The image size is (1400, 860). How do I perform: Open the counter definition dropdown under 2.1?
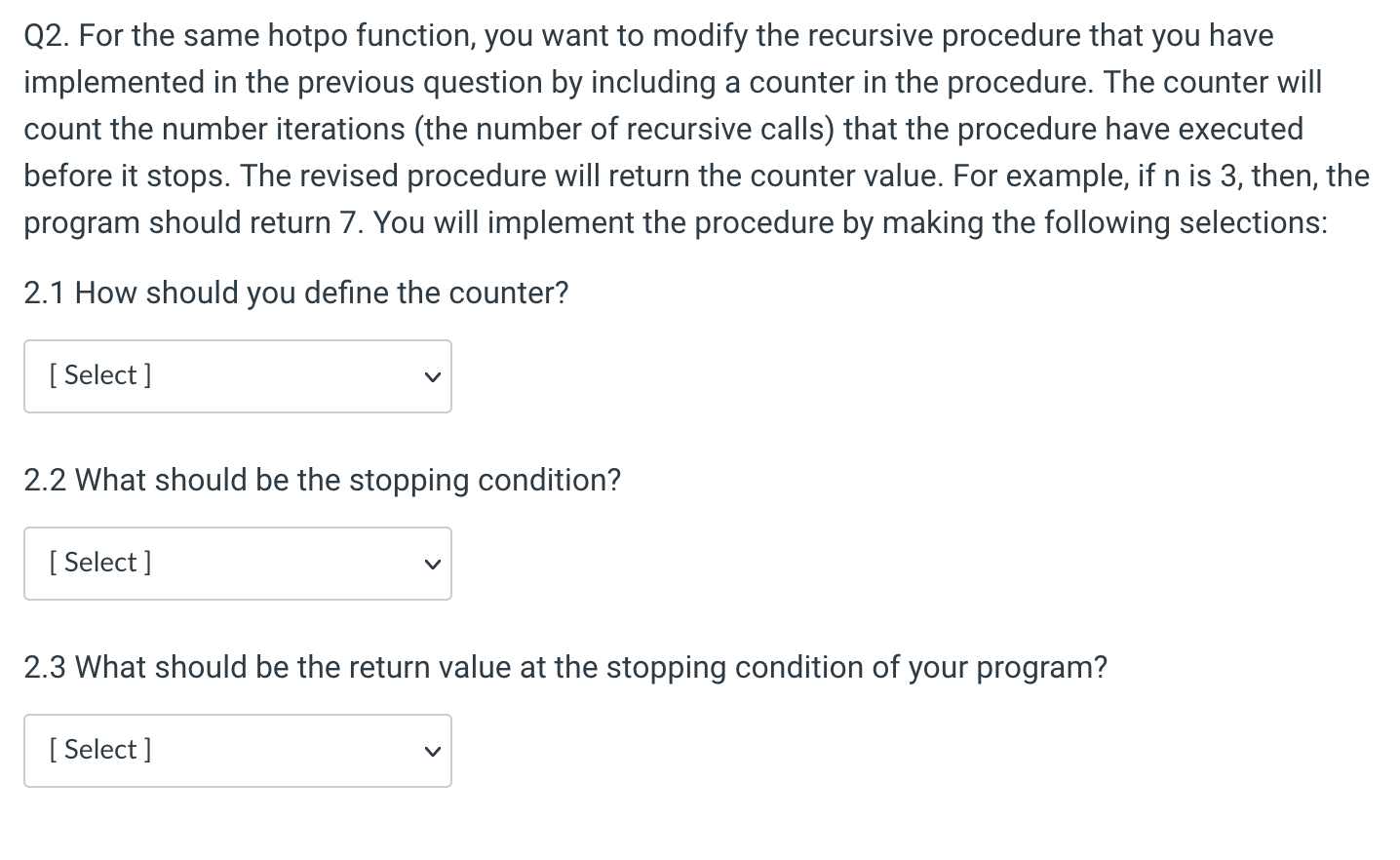tap(238, 376)
